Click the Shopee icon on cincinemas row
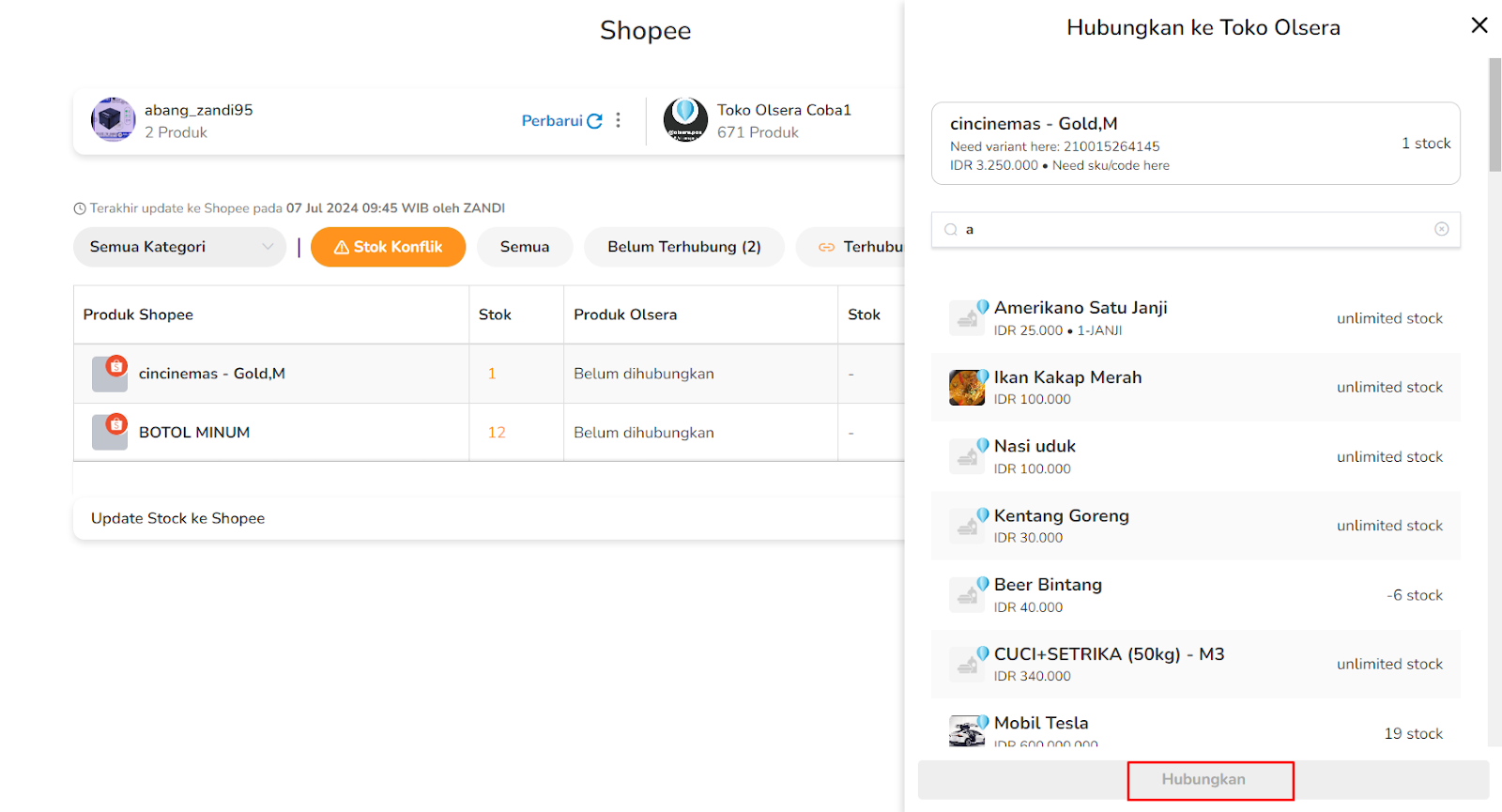The image size is (1502, 812). pyautogui.click(x=116, y=366)
